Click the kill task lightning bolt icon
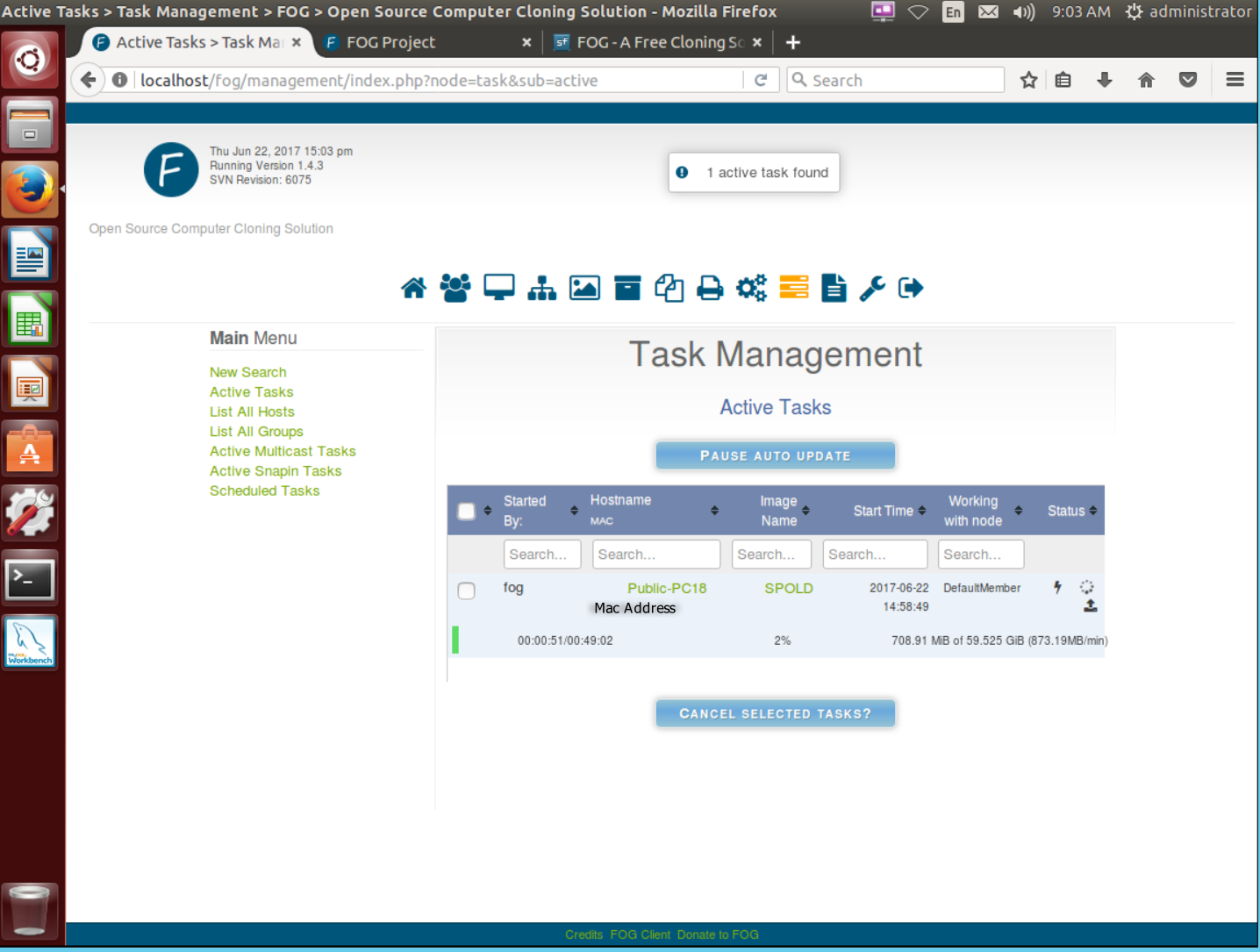The width and height of the screenshot is (1260, 952). click(1056, 588)
